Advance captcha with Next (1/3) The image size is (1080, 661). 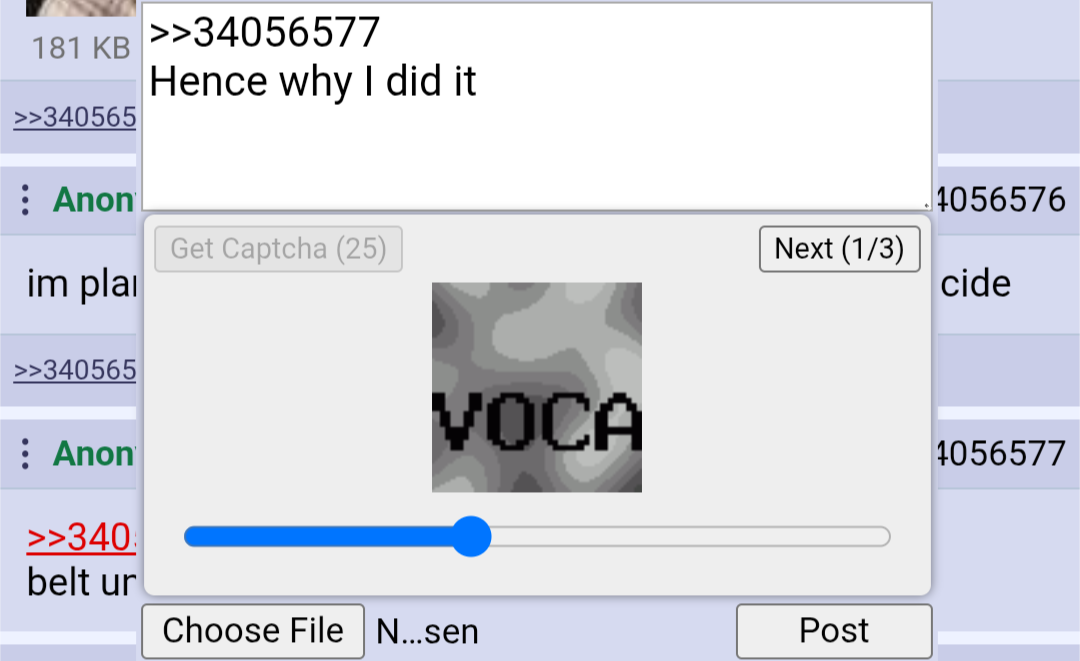pos(840,249)
